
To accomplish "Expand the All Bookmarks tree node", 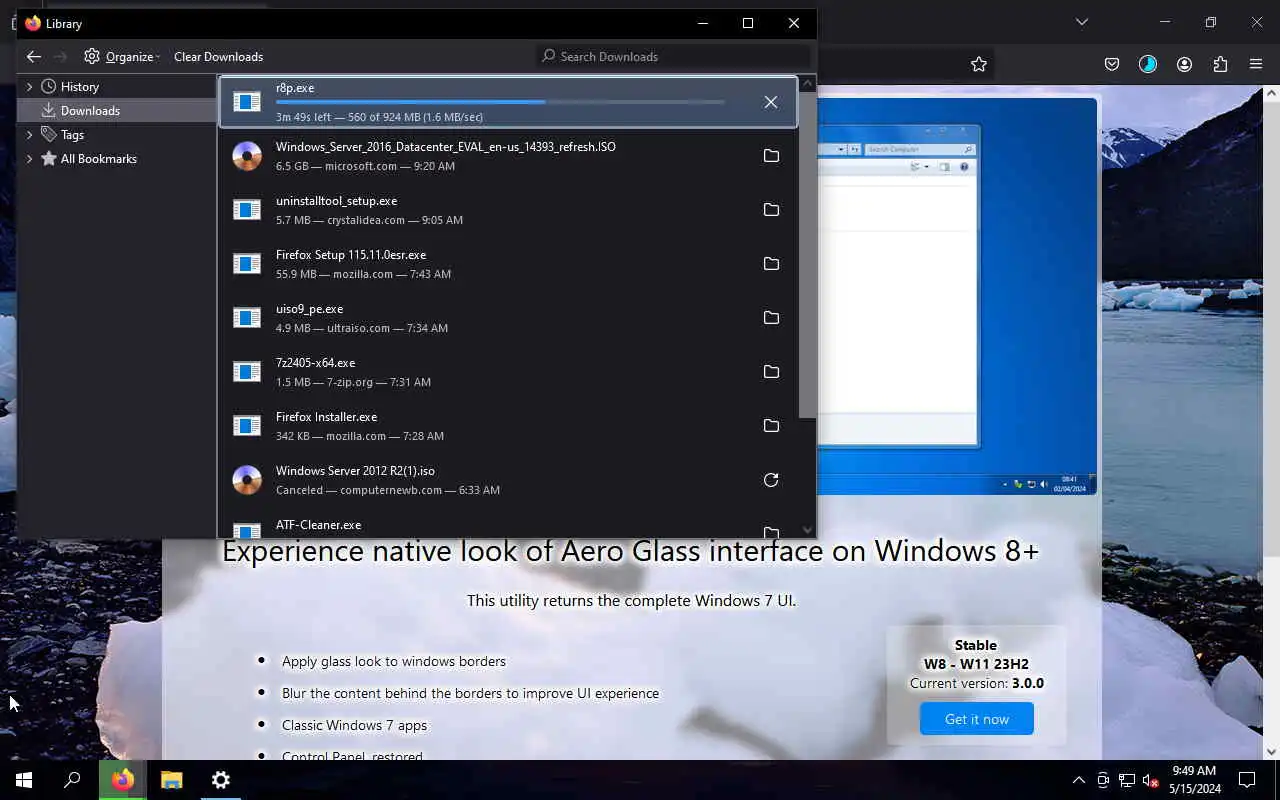I will tap(29, 159).
